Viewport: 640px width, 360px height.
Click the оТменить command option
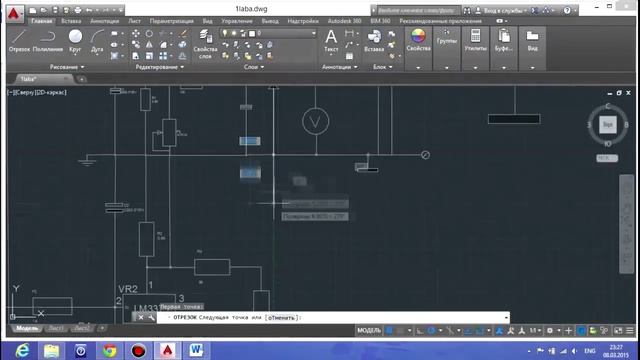click(282, 318)
